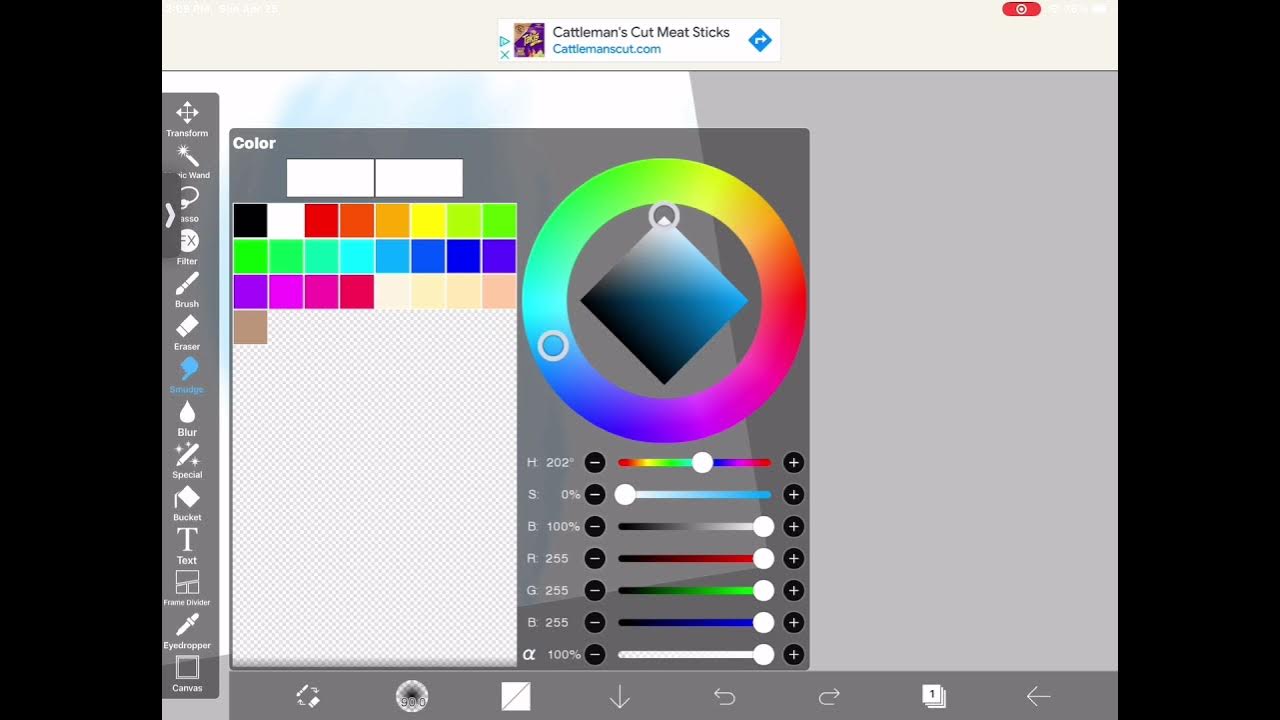Select the Magic Wand tool
The image size is (1280, 720).
point(187,161)
